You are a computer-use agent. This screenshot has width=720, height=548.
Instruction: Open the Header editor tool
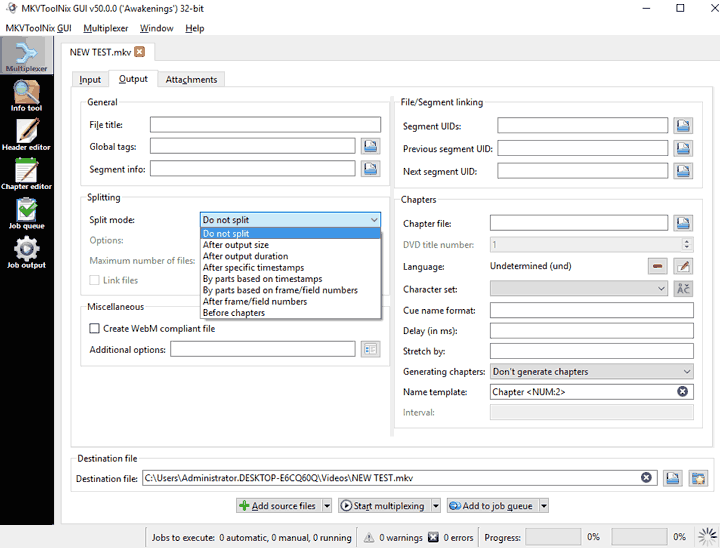coord(26,134)
